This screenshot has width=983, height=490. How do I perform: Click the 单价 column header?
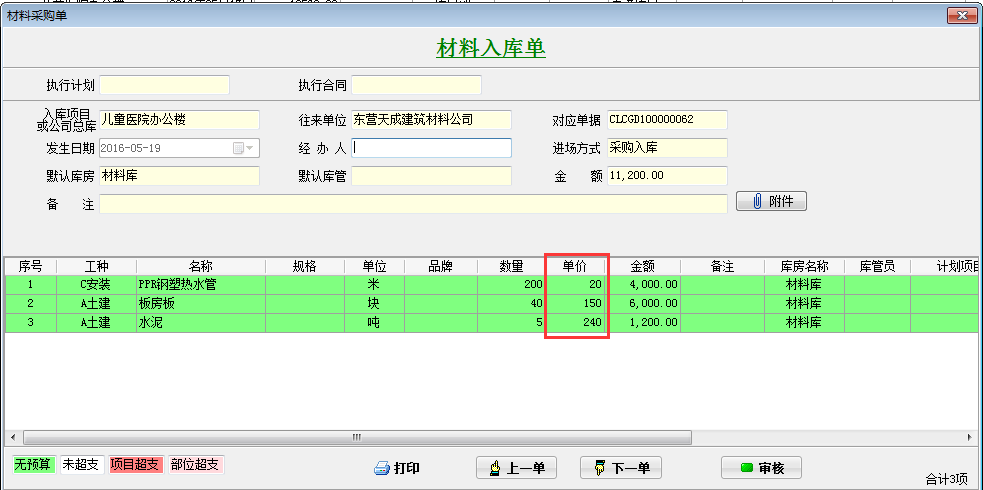[x=575, y=266]
